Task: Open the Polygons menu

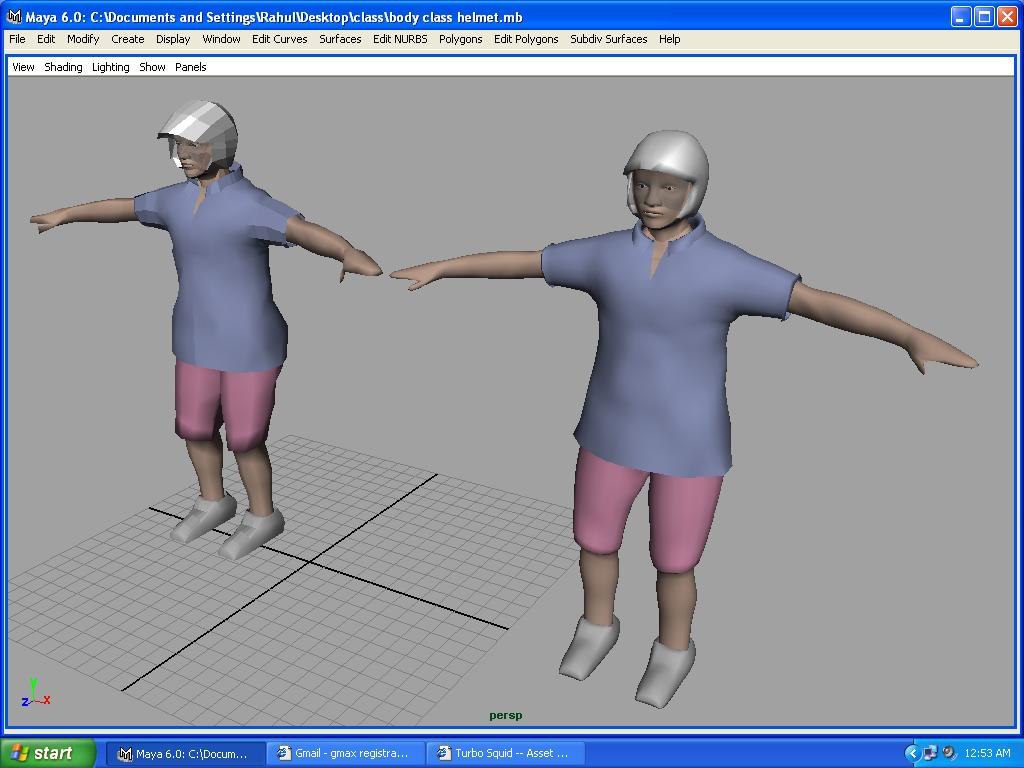Action: 461,39
